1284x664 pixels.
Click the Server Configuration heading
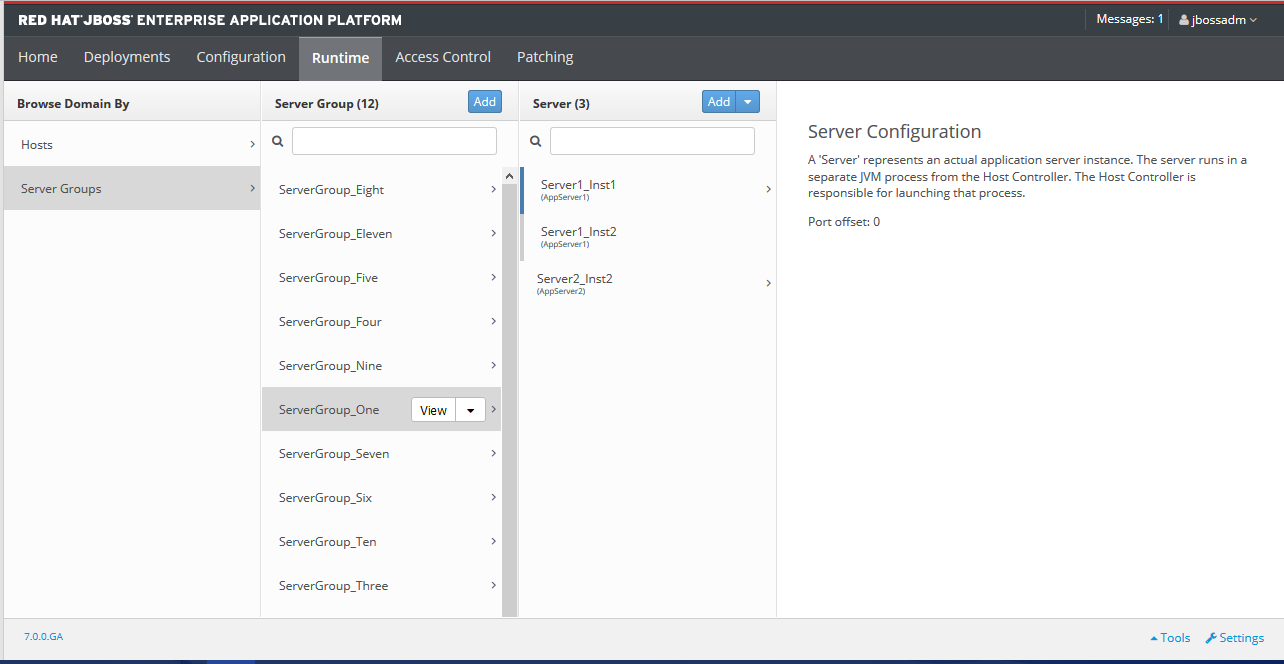pos(894,132)
